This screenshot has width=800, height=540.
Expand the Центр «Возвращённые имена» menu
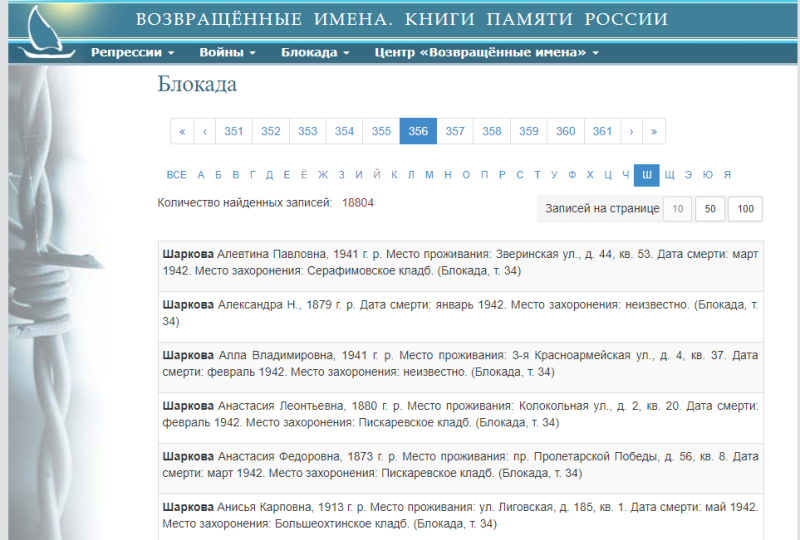[486, 53]
